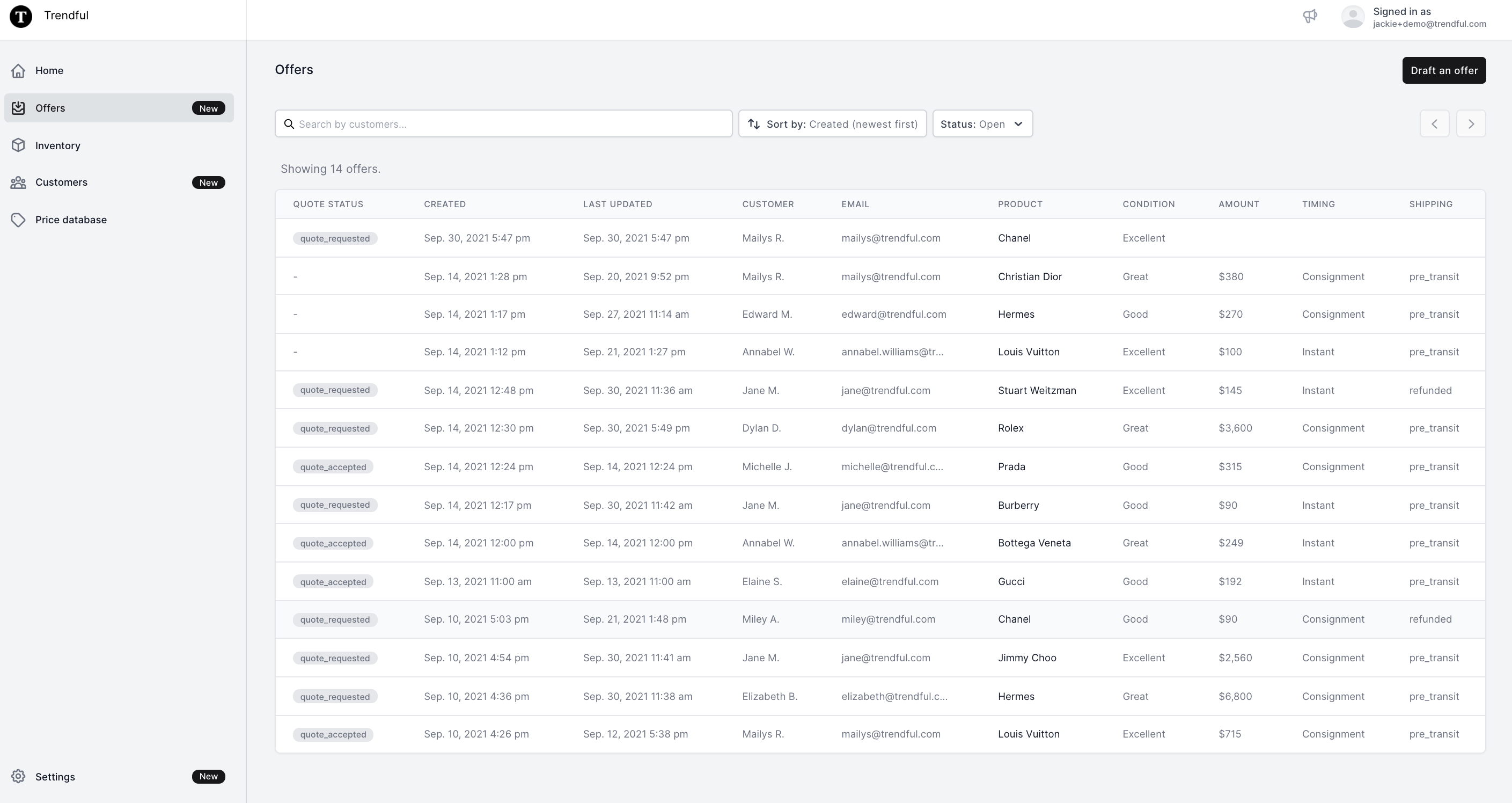Click the Inventory box icon
1512x803 pixels.
(18, 145)
